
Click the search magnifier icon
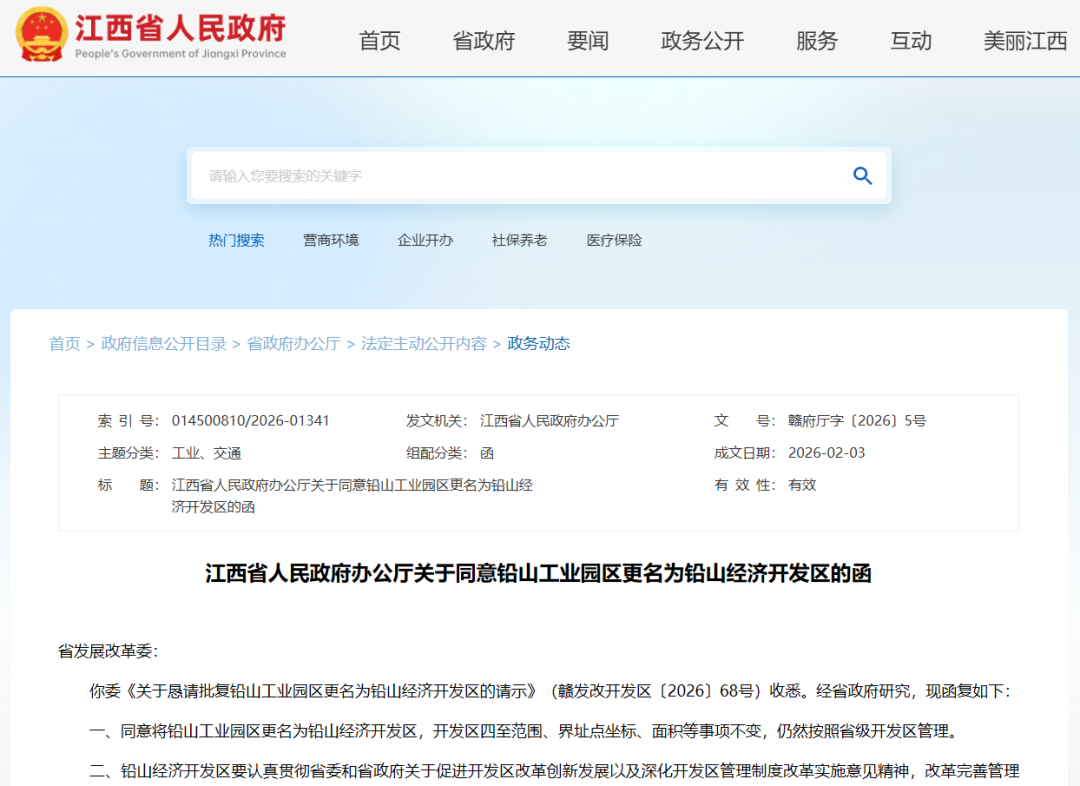pyautogui.click(x=862, y=175)
